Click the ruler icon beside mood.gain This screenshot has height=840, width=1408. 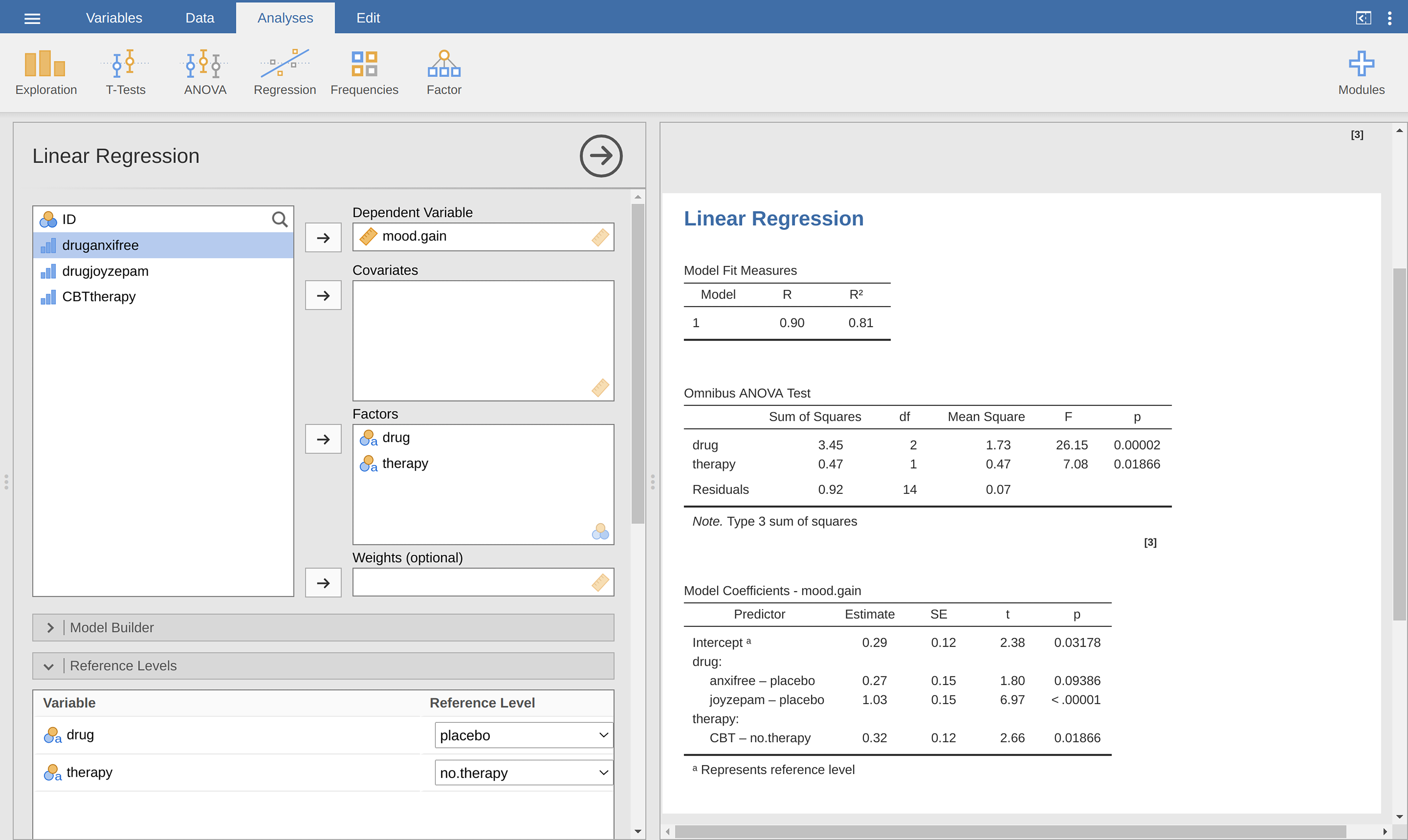click(x=368, y=237)
